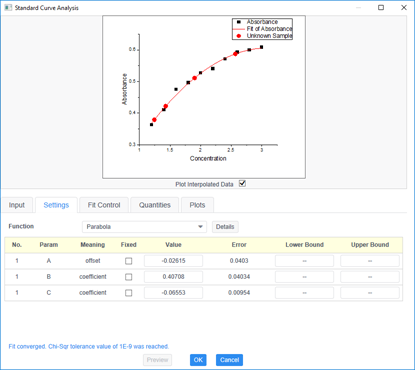Image resolution: width=415 pixels, height=370 pixels.
Task: Toggle Fixed checkbox for parameter B
Action: pos(129,277)
